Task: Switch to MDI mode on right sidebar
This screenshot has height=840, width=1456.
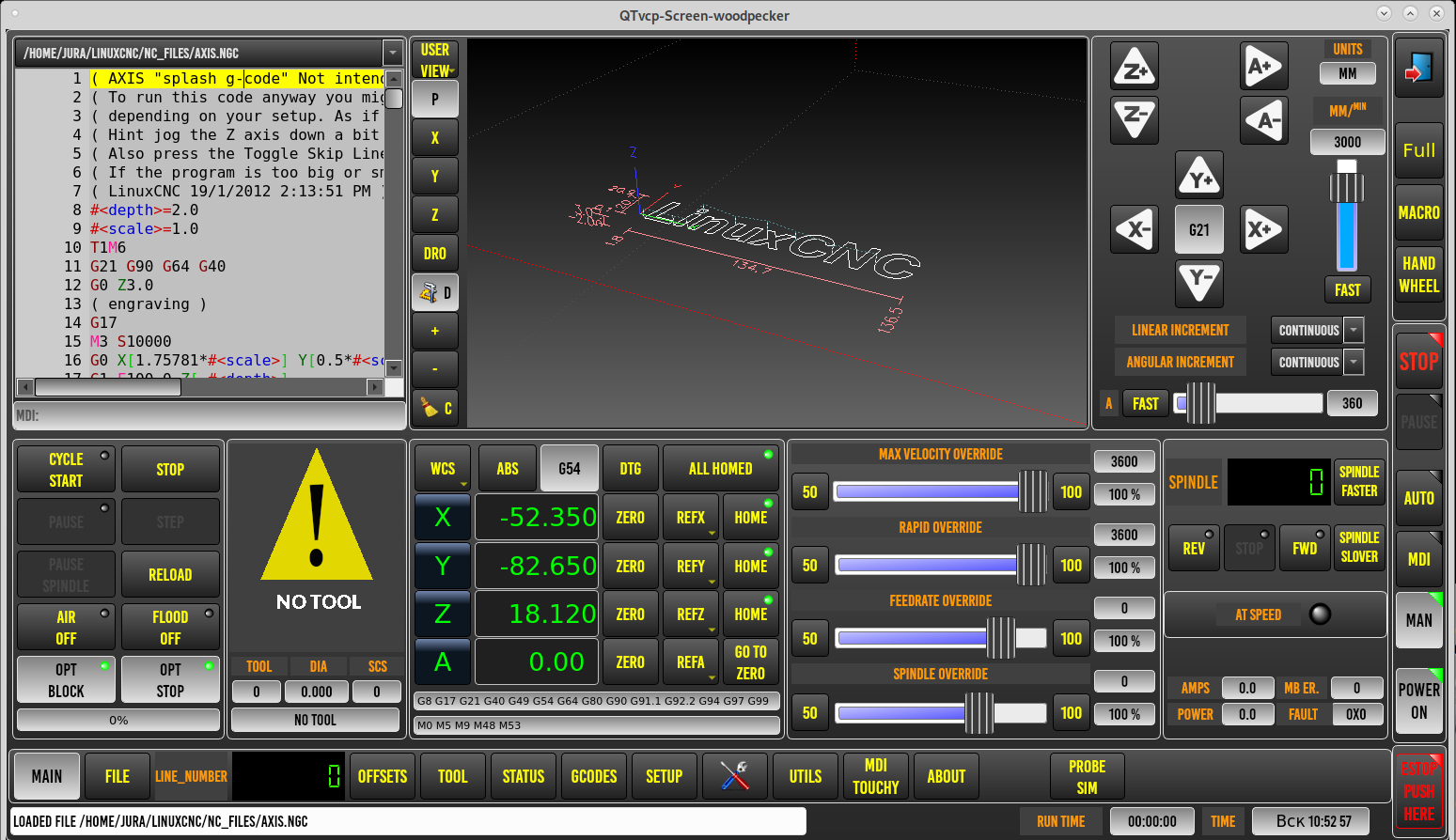Action: [1418, 559]
